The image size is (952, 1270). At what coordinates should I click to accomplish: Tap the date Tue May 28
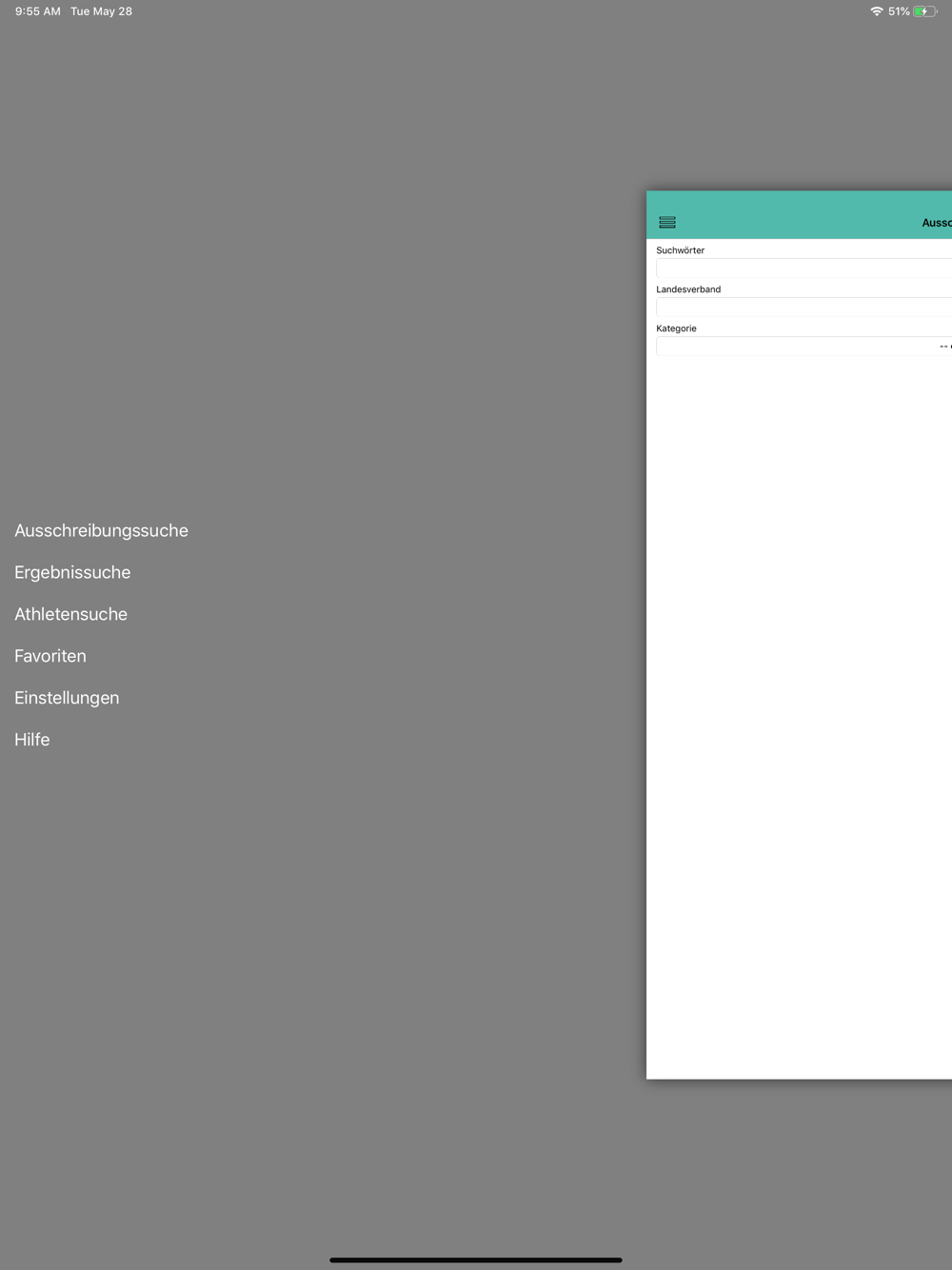(101, 11)
